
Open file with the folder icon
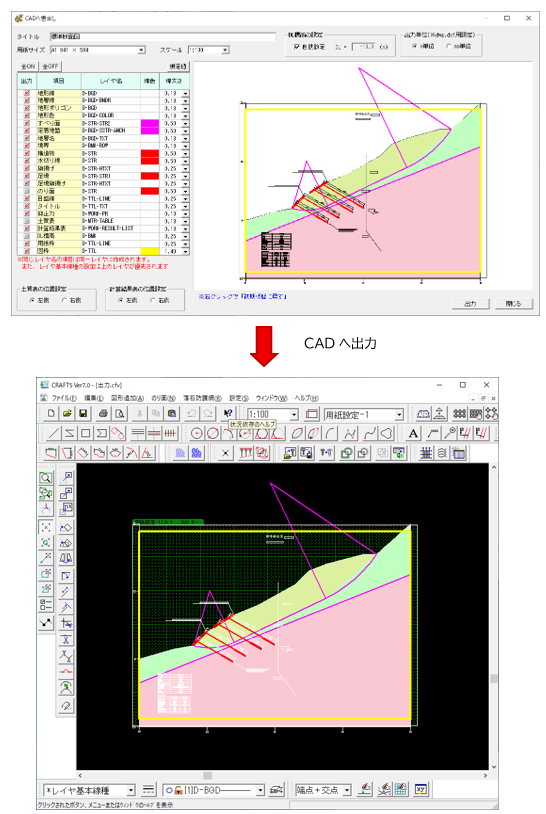click(x=67, y=414)
